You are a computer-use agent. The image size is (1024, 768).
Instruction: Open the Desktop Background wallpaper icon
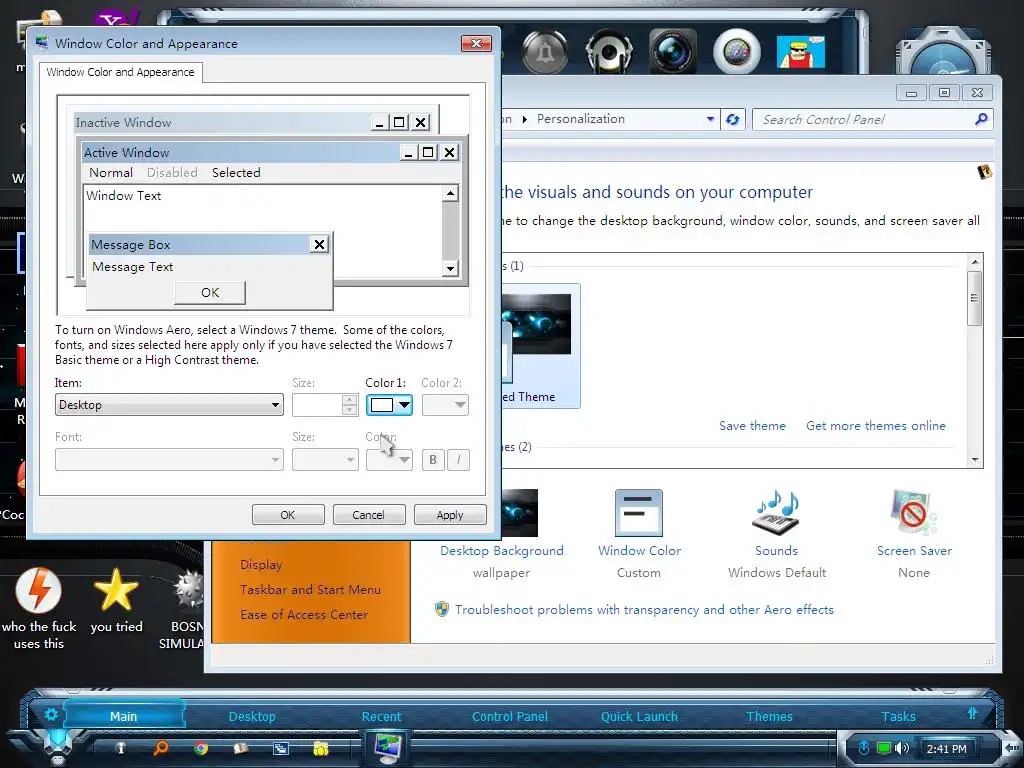[x=520, y=513]
